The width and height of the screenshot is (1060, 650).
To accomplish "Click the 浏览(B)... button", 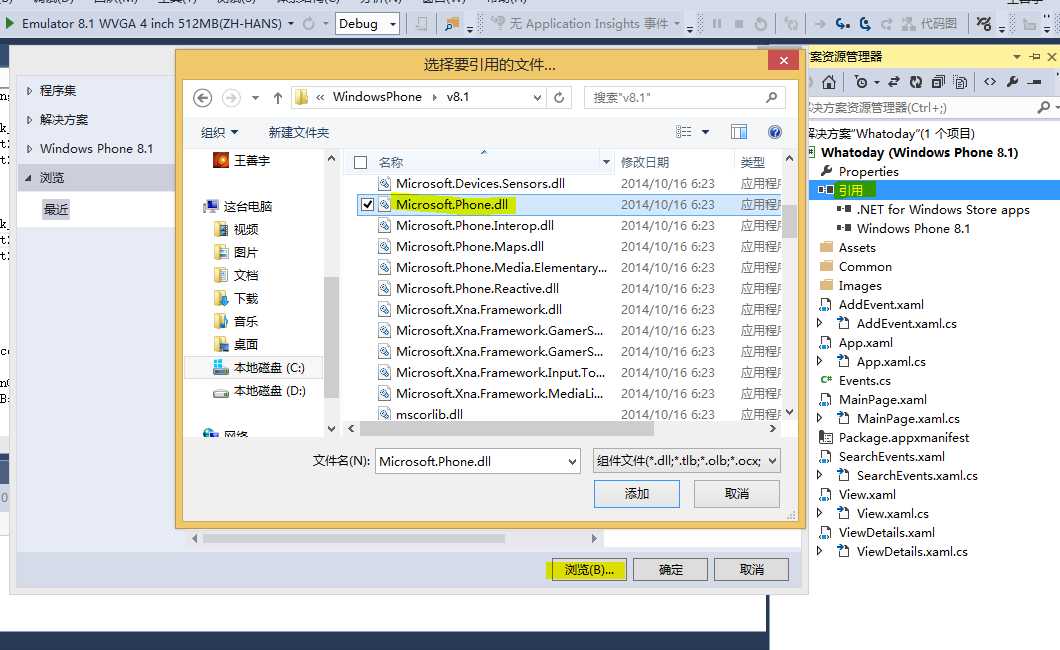I will (589, 570).
